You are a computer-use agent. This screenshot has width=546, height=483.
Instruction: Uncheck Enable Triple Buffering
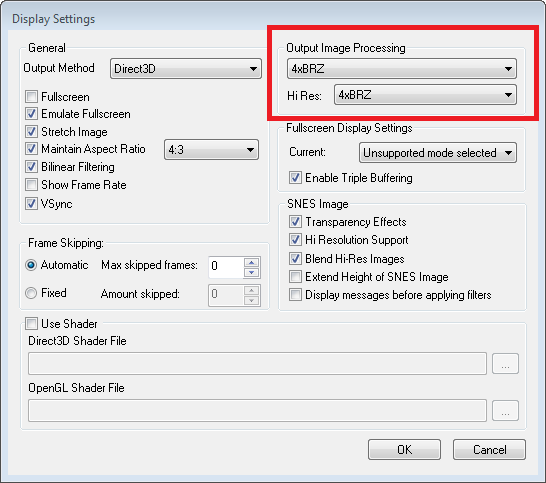tap(295, 178)
